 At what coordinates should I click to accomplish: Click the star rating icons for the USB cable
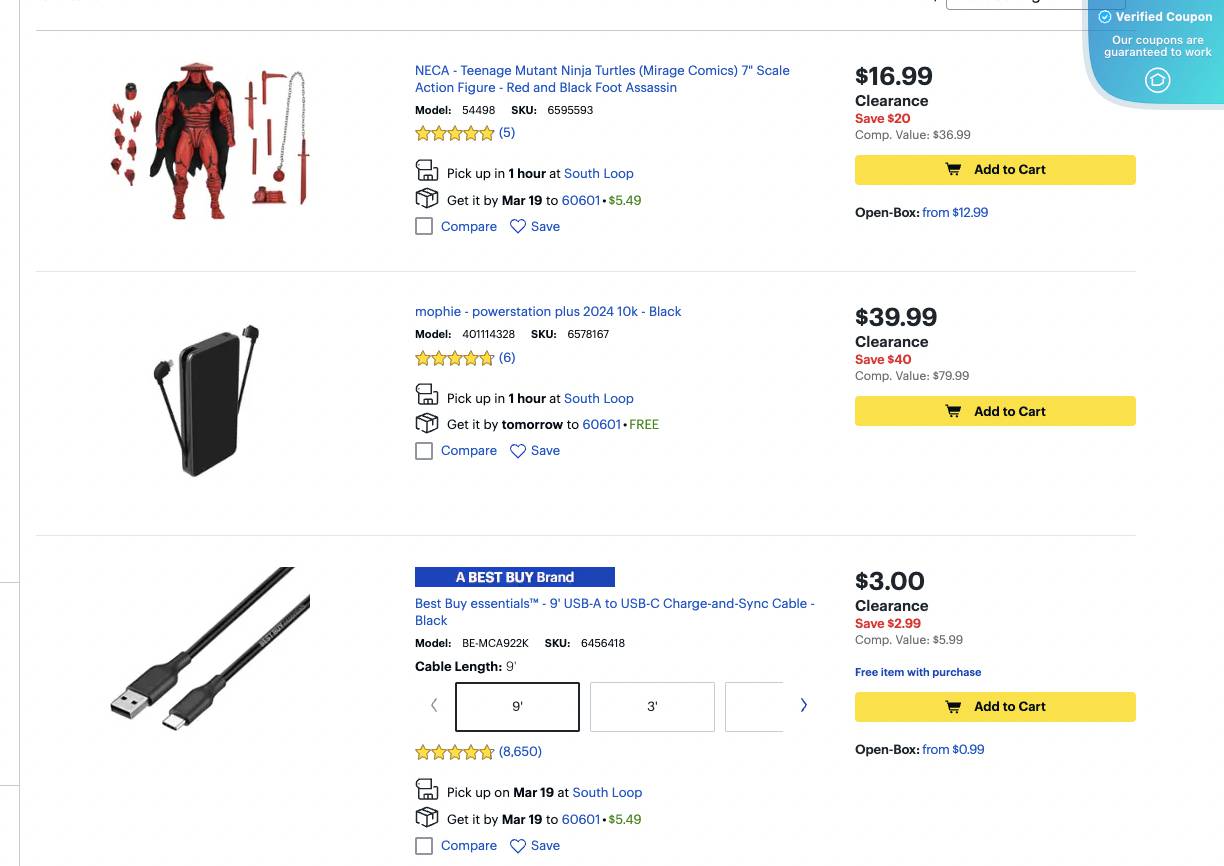454,752
